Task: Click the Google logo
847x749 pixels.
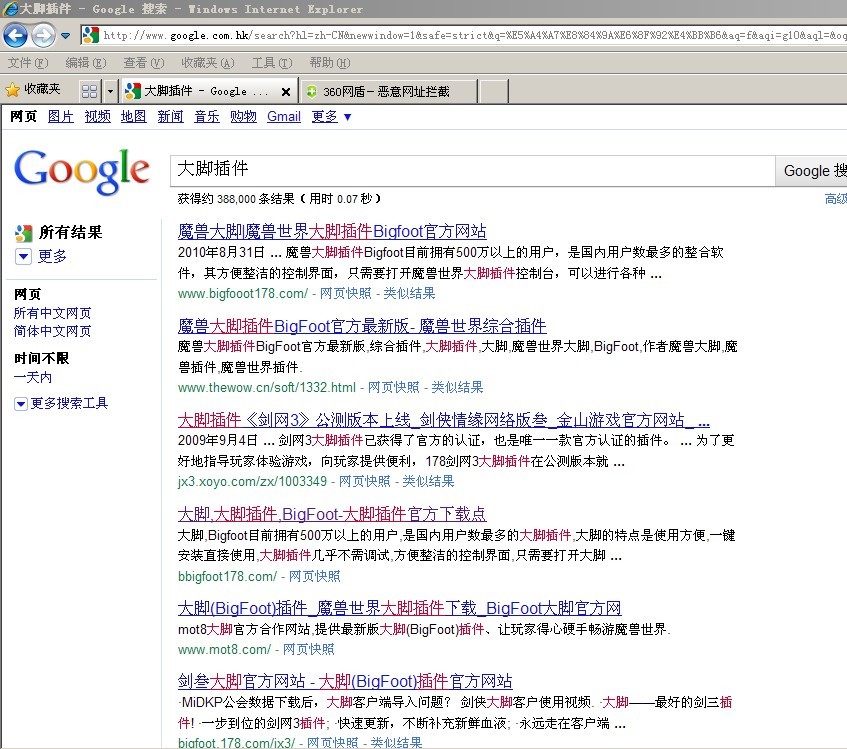Action: (82, 171)
